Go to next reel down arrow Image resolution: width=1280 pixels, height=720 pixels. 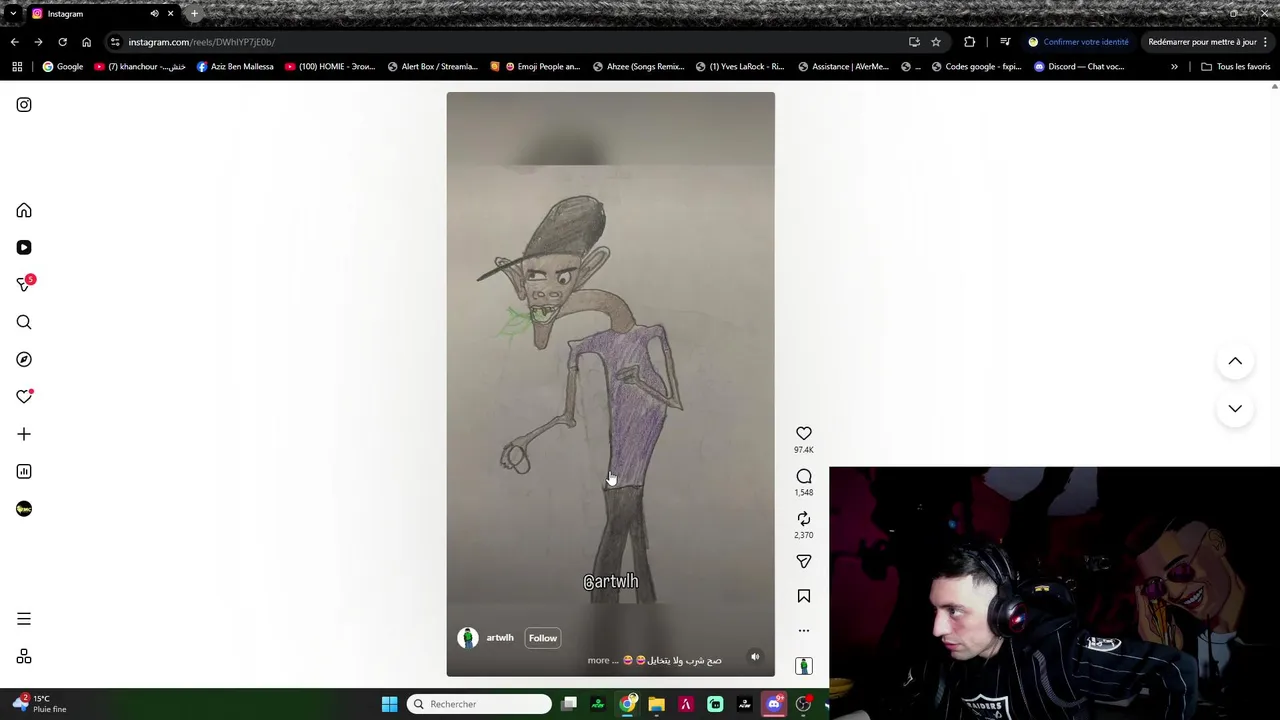[x=1235, y=408]
